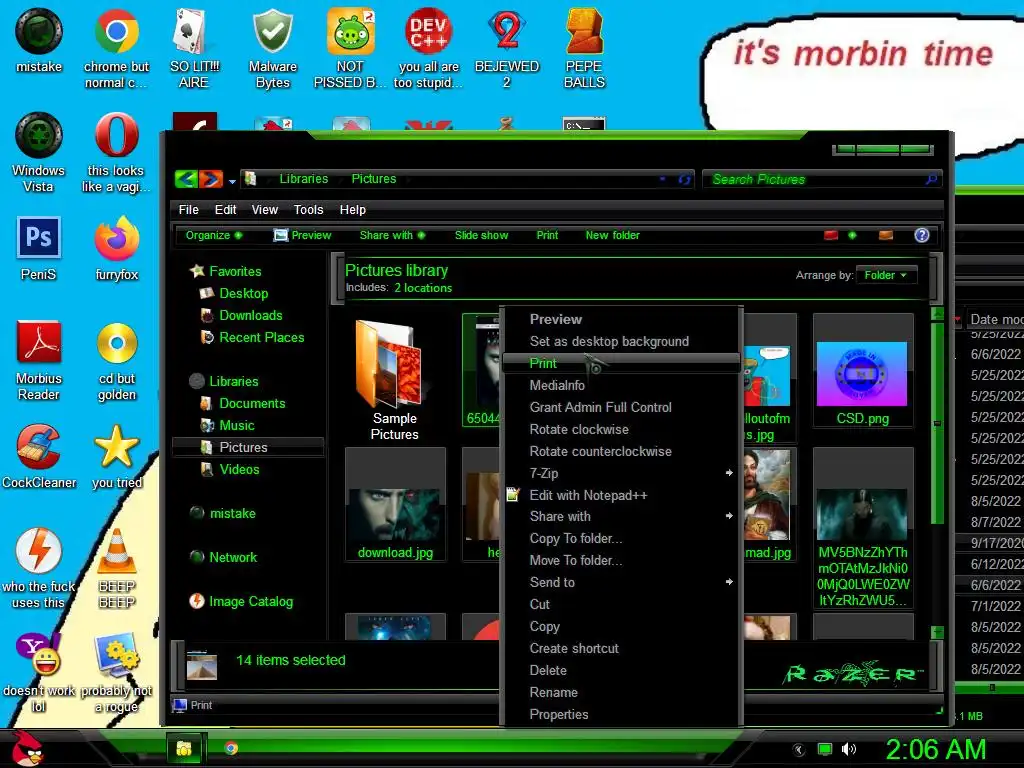Open the you tried star icon
This screenshot has width=1024, height=768.
coord(116,456)
